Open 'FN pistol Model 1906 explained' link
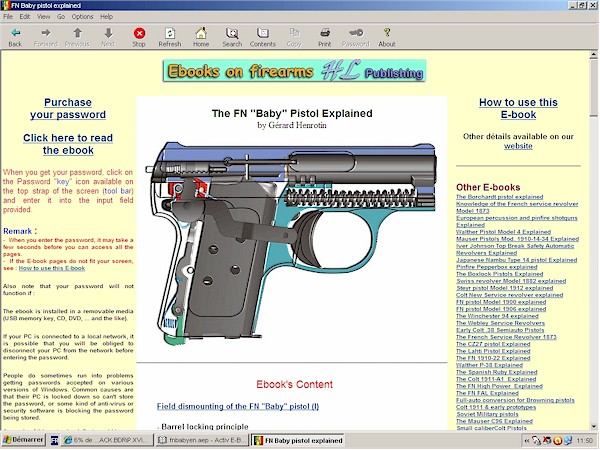Screen dimensions: 600x450 tap(501, 309)
